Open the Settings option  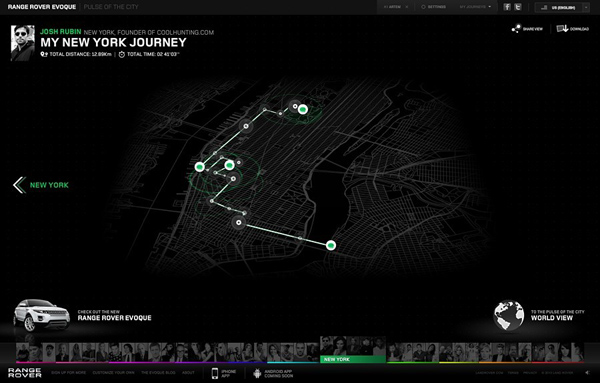point(434,7)
